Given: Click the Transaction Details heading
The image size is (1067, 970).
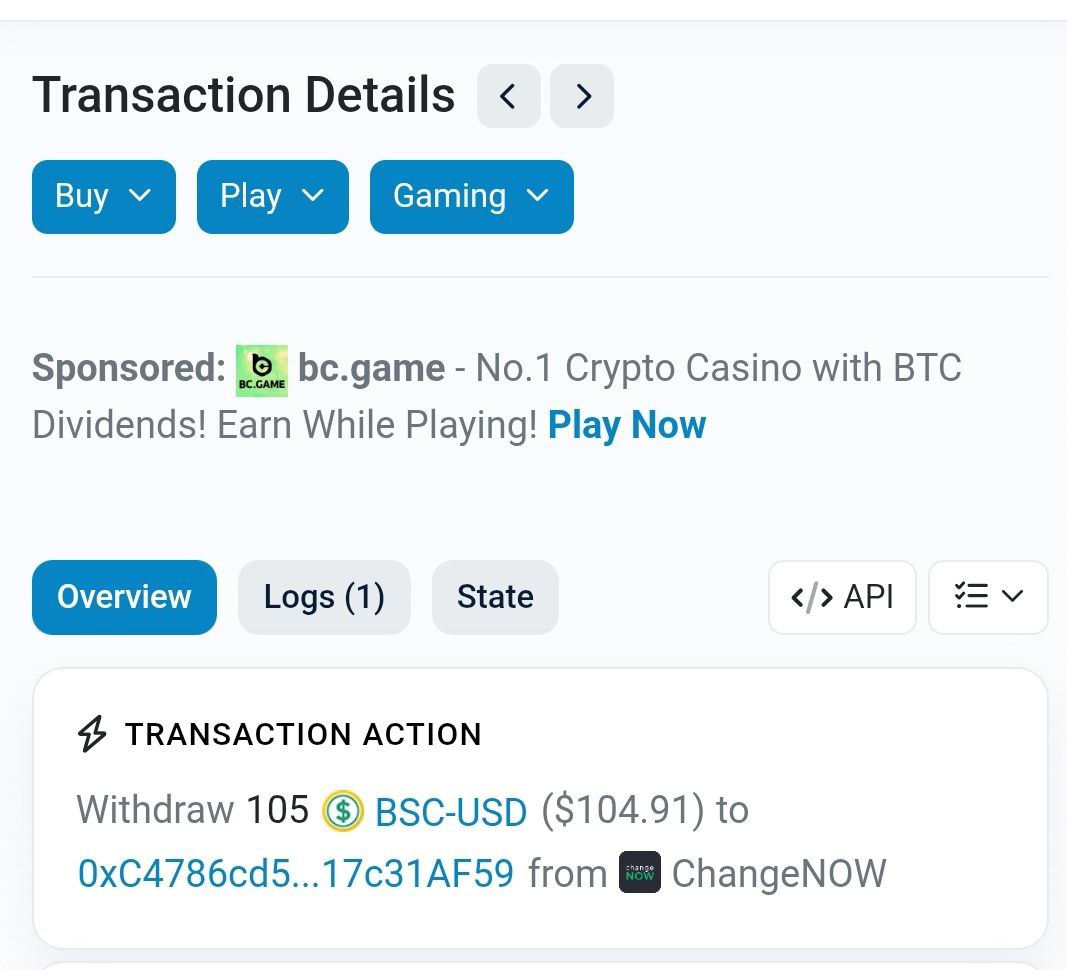Looking at the screenshot, I should (244, 96).
